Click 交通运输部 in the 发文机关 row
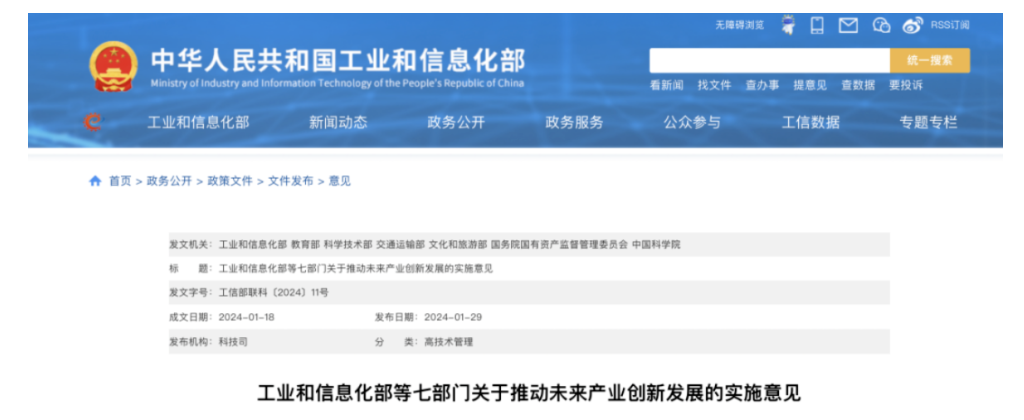Viewport: 1024px width, 420px height. point(400,244)
